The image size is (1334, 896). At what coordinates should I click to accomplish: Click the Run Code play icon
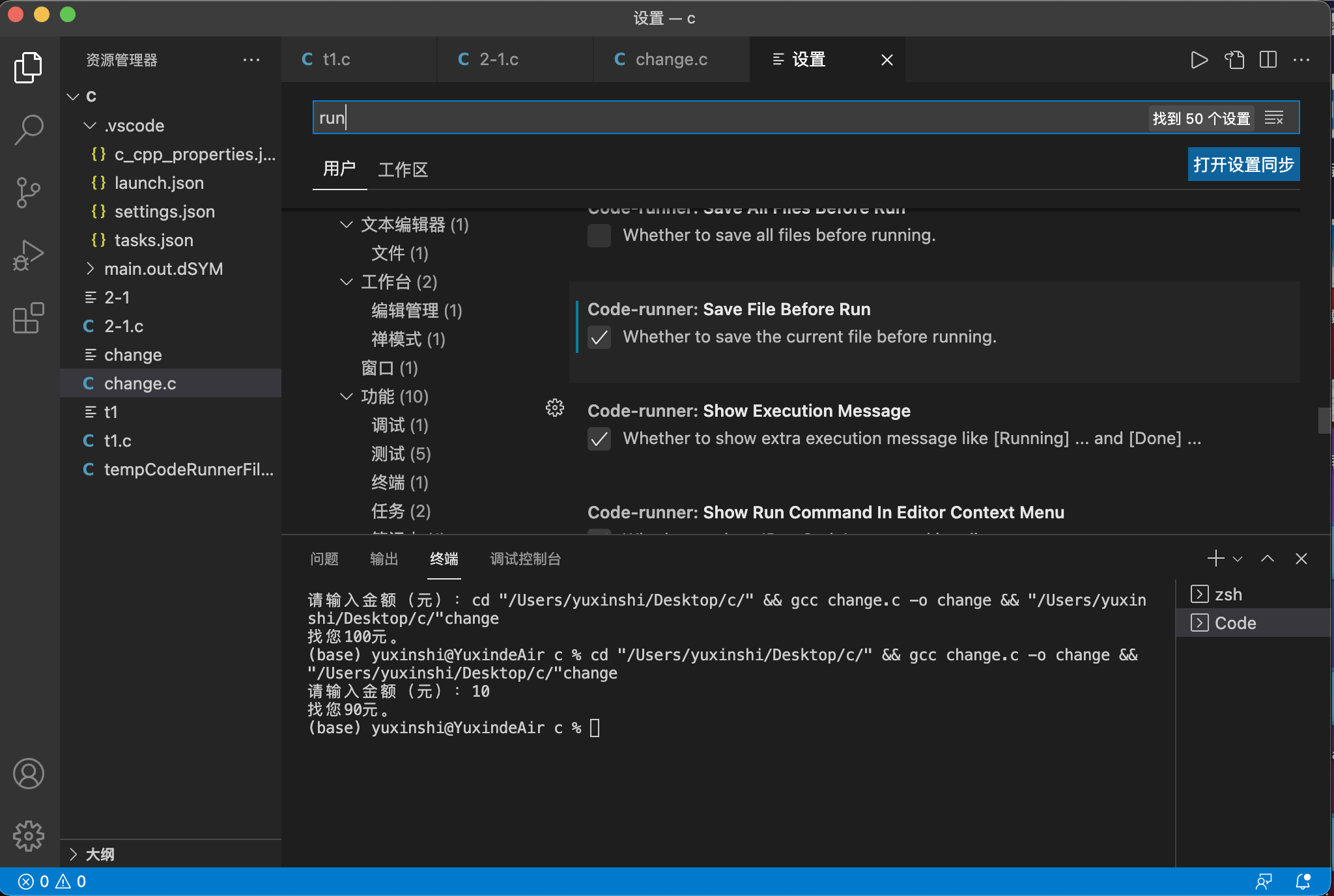1199,60
